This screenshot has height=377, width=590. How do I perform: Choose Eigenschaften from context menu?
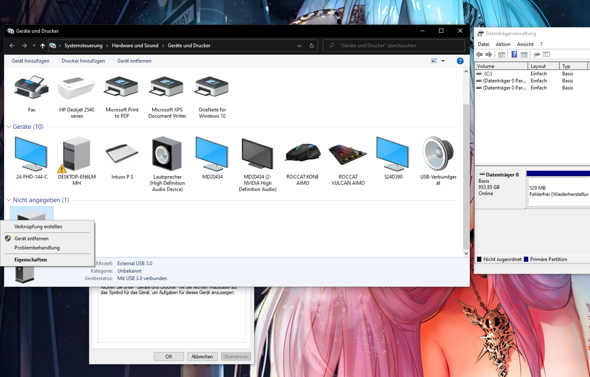pyautogui.click(x=47, y=260)
